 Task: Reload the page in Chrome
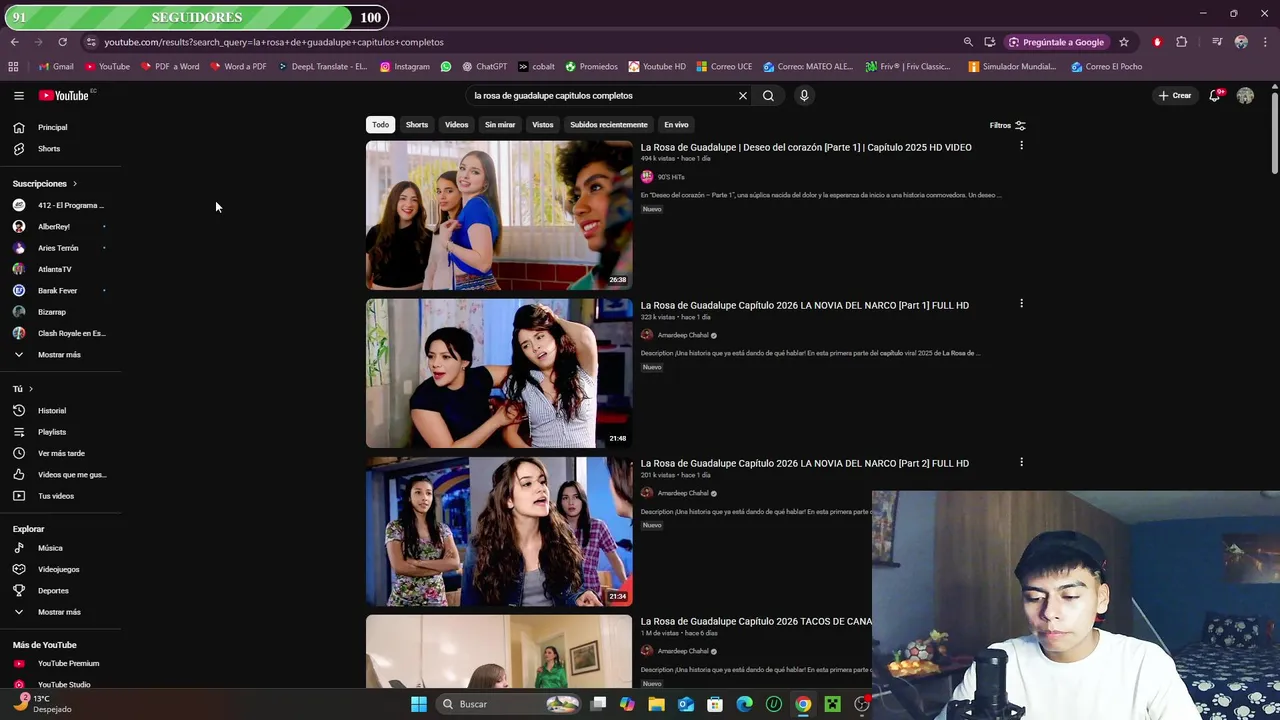pos(62,42)
